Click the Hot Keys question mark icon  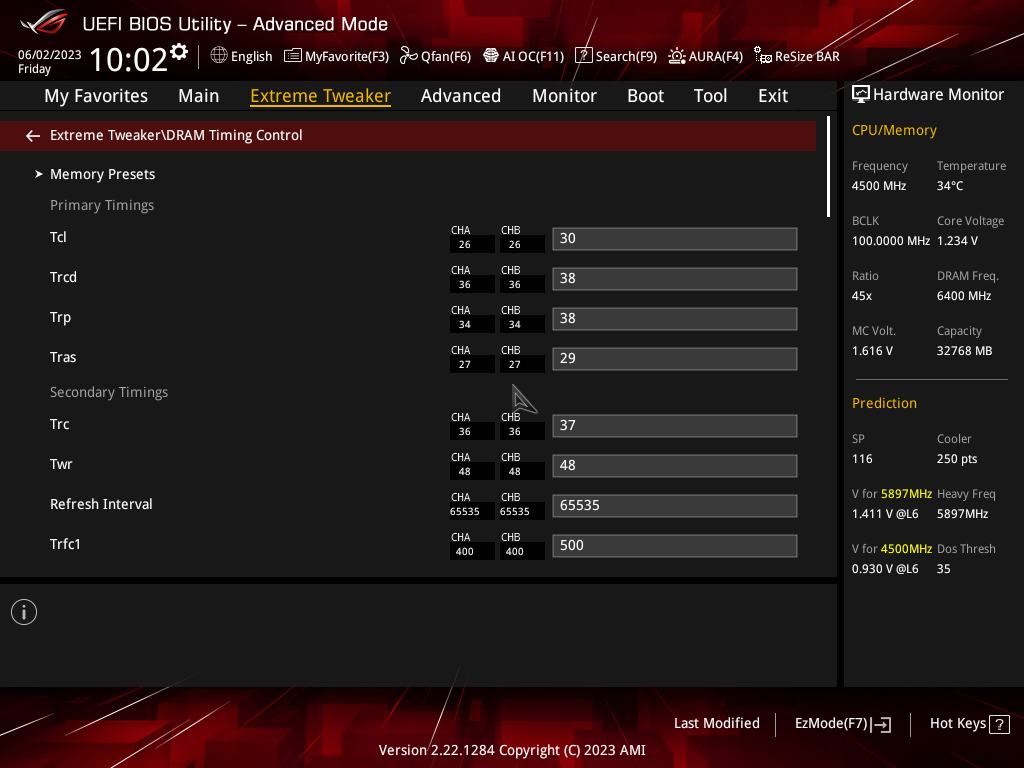point(999,724)
